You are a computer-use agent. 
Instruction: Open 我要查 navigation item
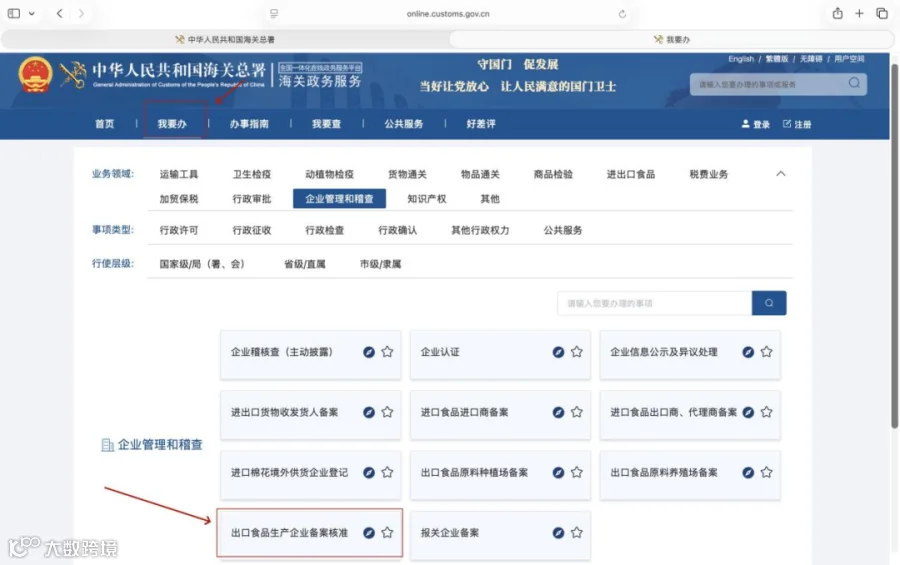point(327,124)
